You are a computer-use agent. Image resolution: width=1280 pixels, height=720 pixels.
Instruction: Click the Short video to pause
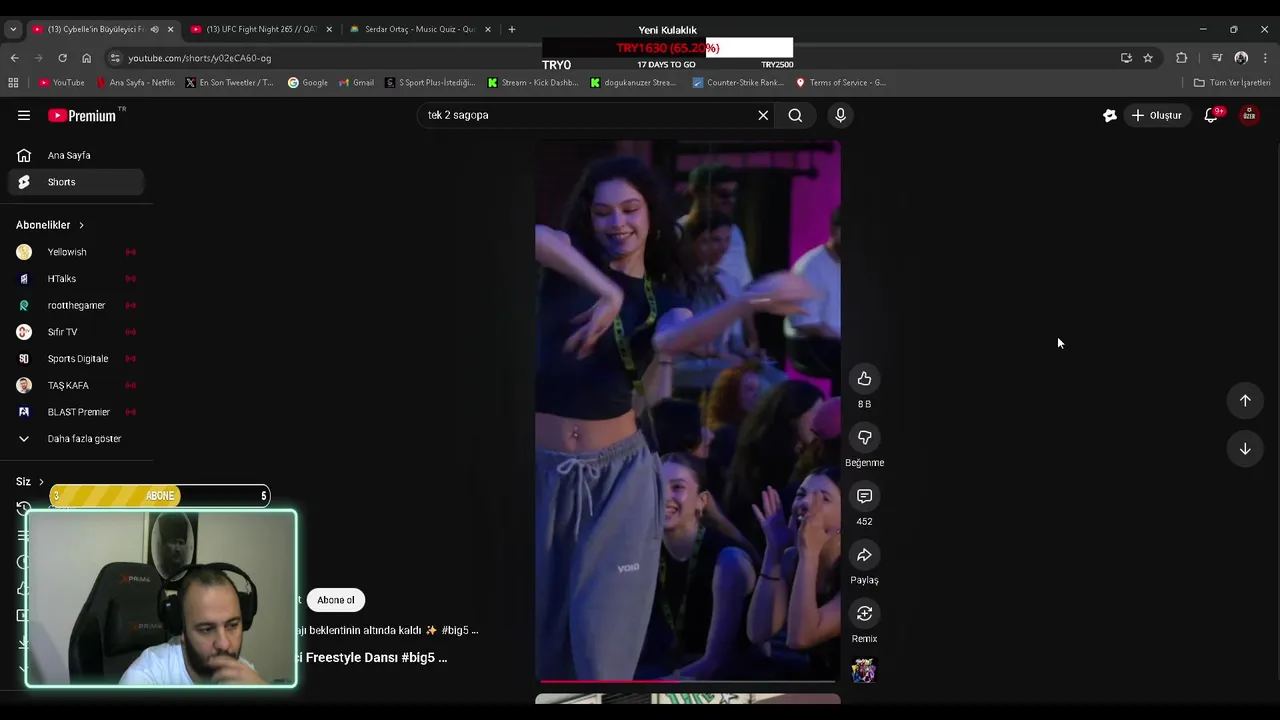coord(687,410)
